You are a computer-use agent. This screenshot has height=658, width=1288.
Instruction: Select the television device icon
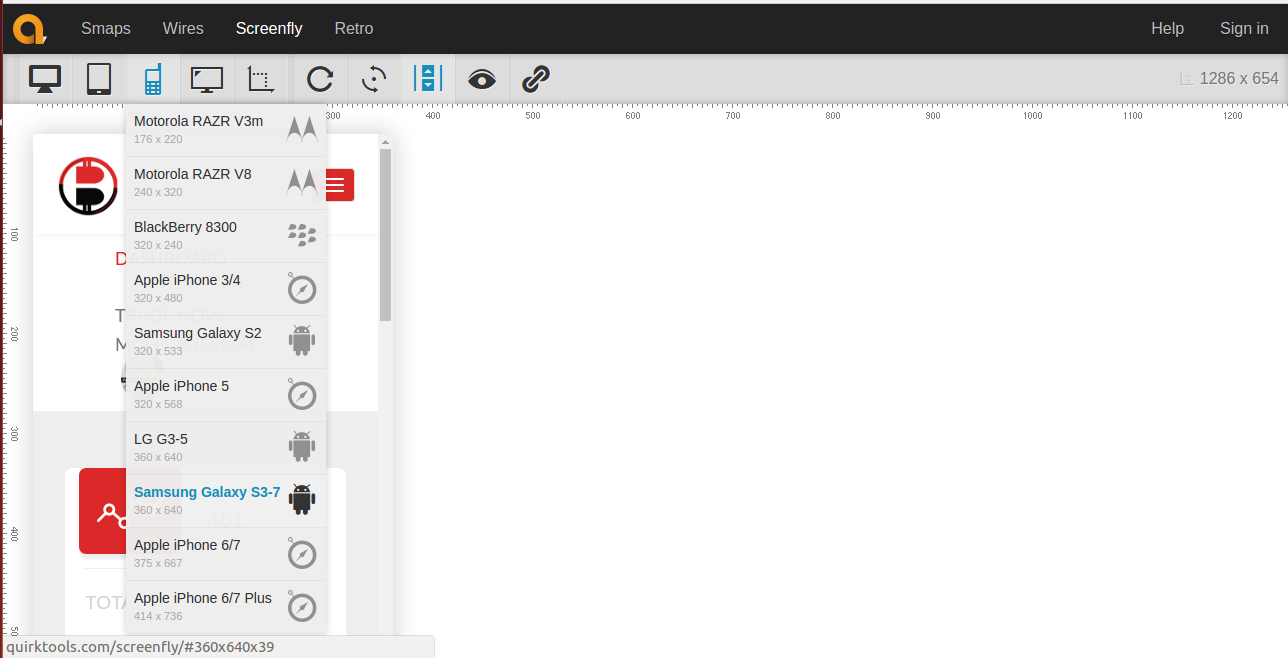tap(207, 79)
